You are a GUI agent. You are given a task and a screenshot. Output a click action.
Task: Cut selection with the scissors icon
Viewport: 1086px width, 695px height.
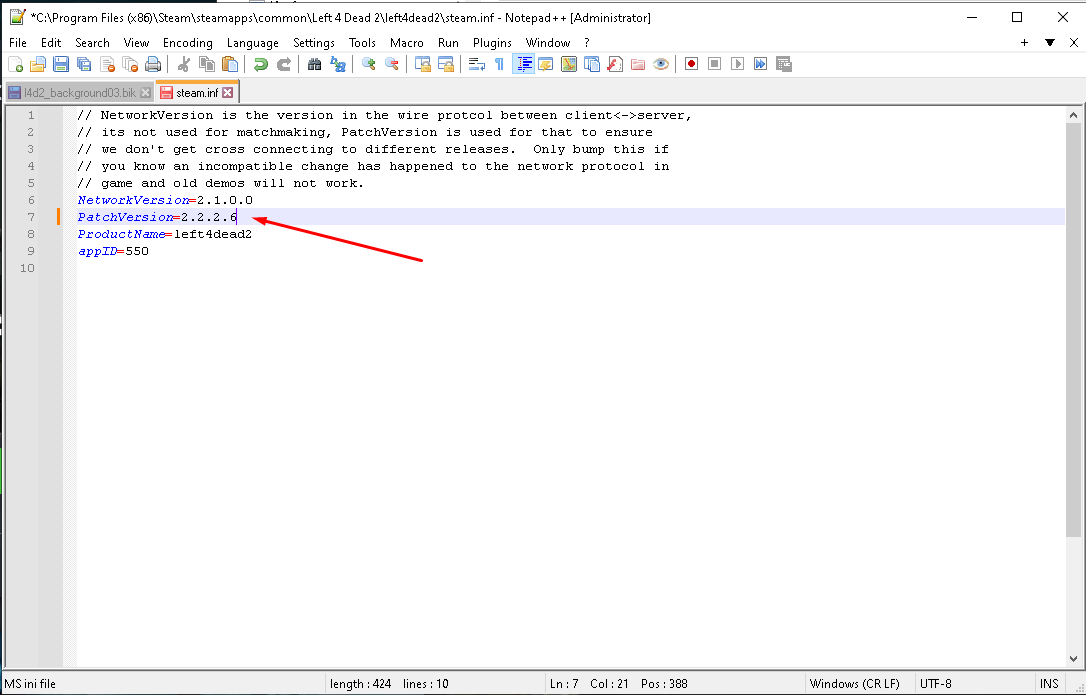coord(184,64)
